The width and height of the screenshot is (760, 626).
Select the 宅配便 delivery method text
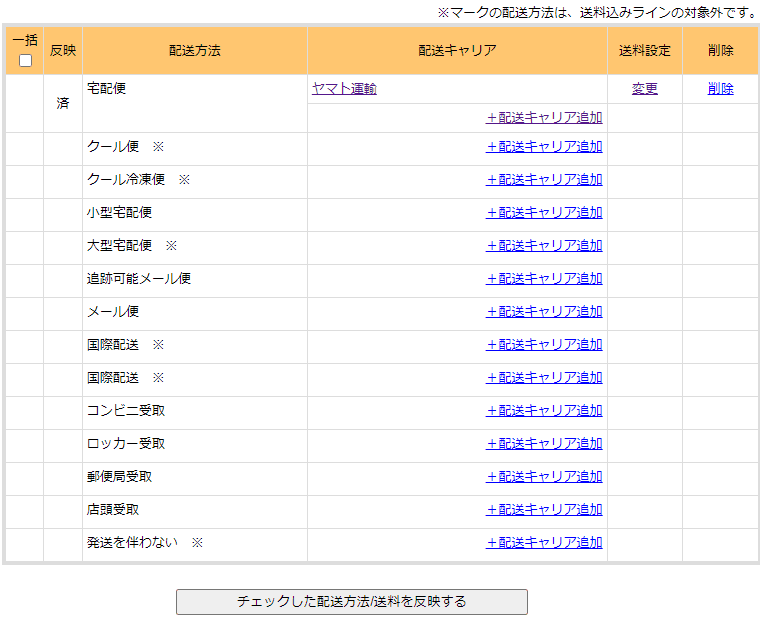click(x=106, y=88)
